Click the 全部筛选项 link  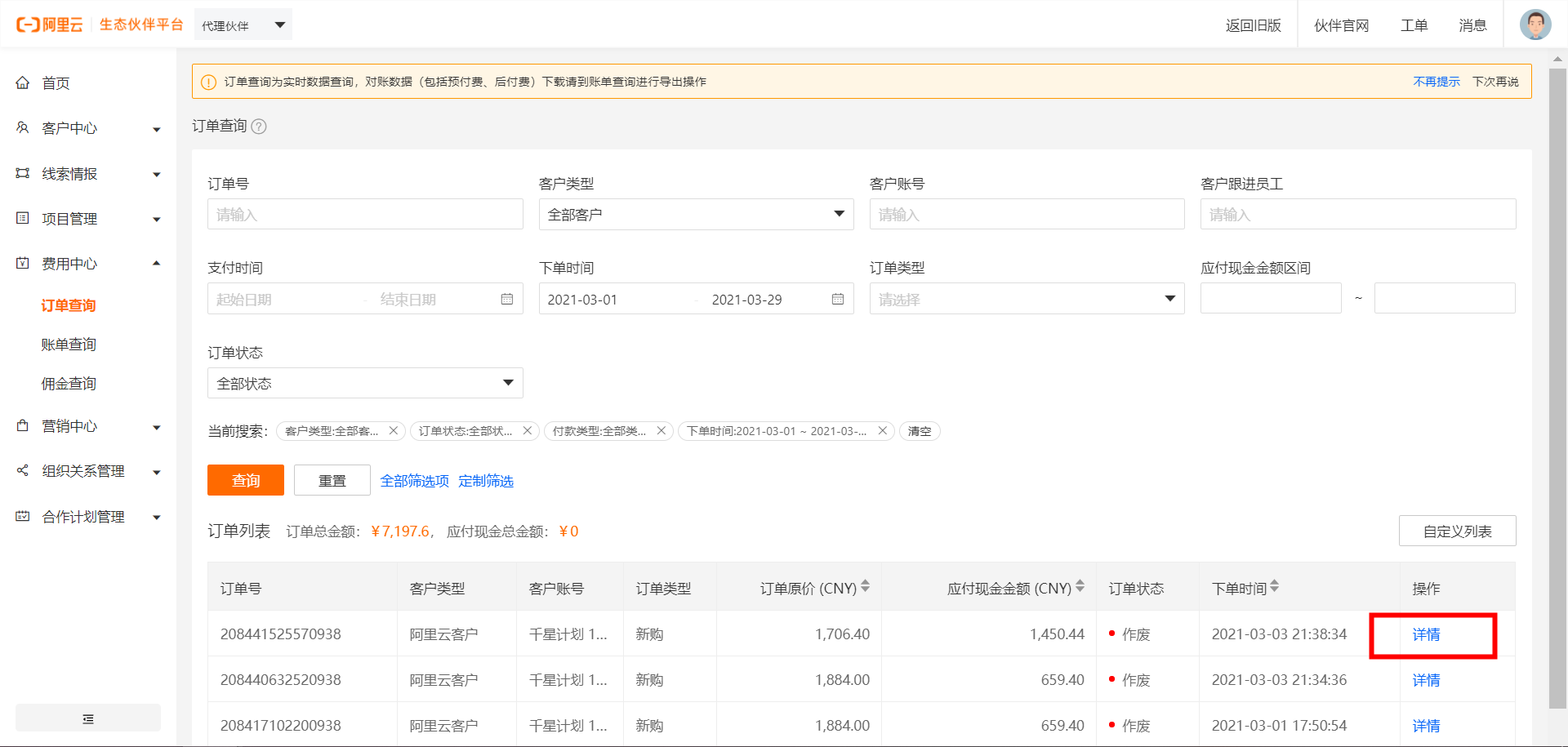point(415,481)
